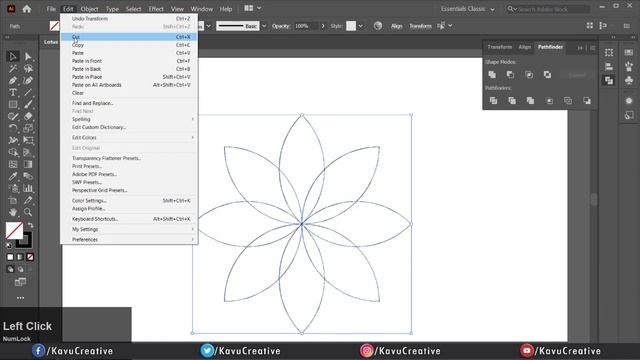The image size is (640, 360).
Task: Choose Cut from the Edit menu
Action: tap(129, 37)
